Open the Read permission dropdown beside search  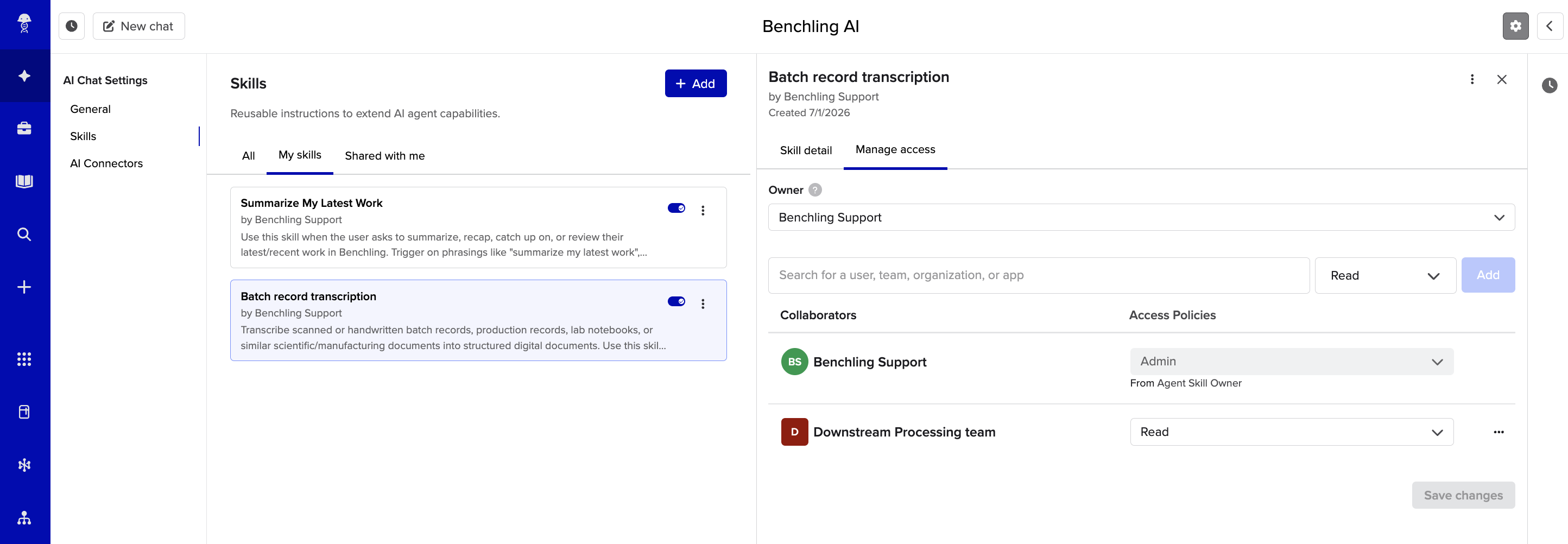1385,276
